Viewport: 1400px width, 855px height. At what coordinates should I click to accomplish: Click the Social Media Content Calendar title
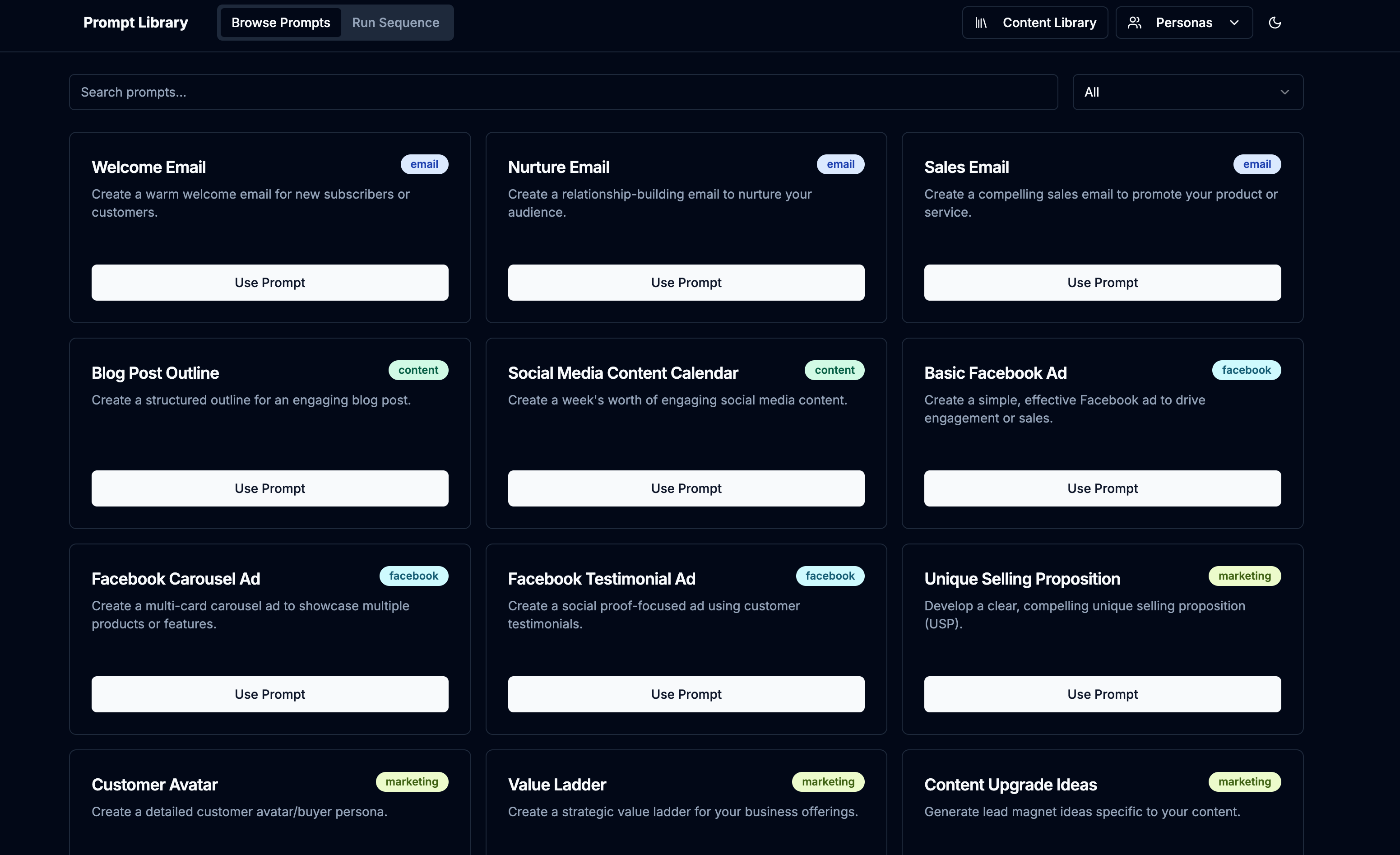(x=623, y=373)
